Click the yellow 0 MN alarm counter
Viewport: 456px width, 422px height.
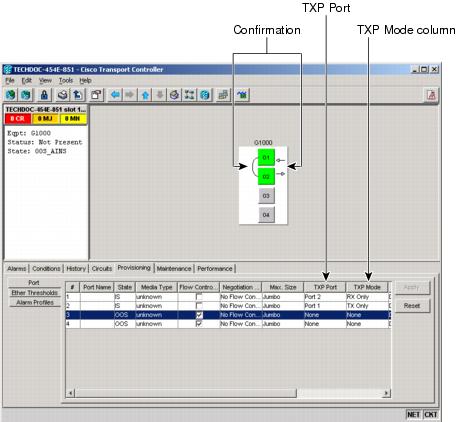pyautogui.click(x=72, y=119)
